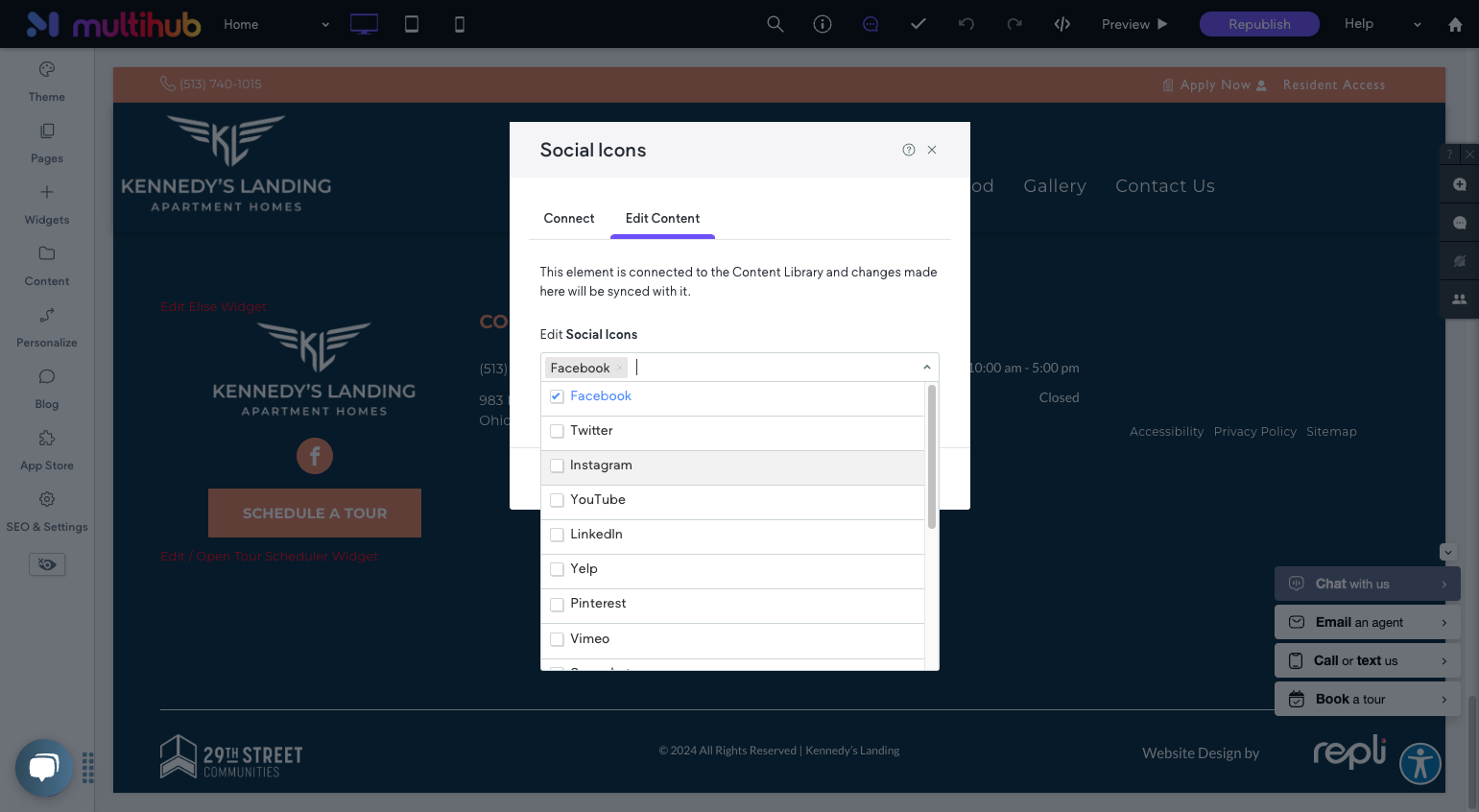Click the social icons dropdown list scrollbar
This screenshot has width=1479, height=812.
pos(931,457)
